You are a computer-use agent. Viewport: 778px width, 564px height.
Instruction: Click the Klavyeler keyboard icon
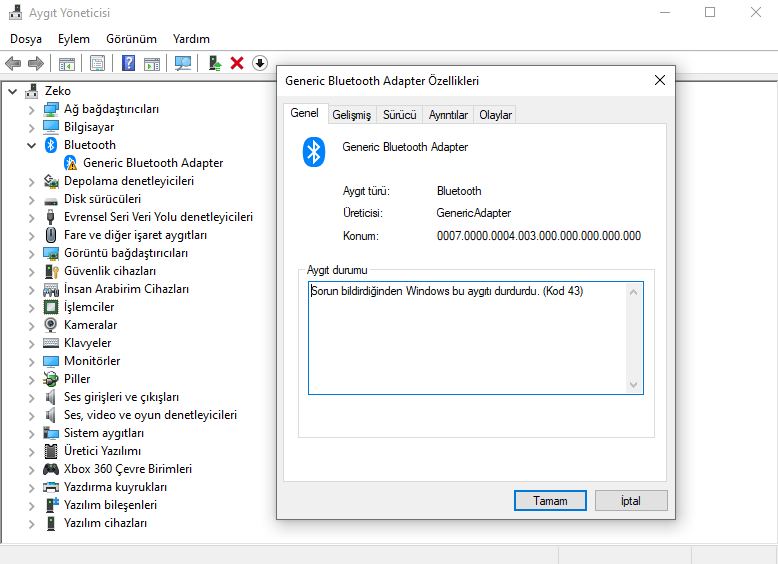[x=51, y=343]
